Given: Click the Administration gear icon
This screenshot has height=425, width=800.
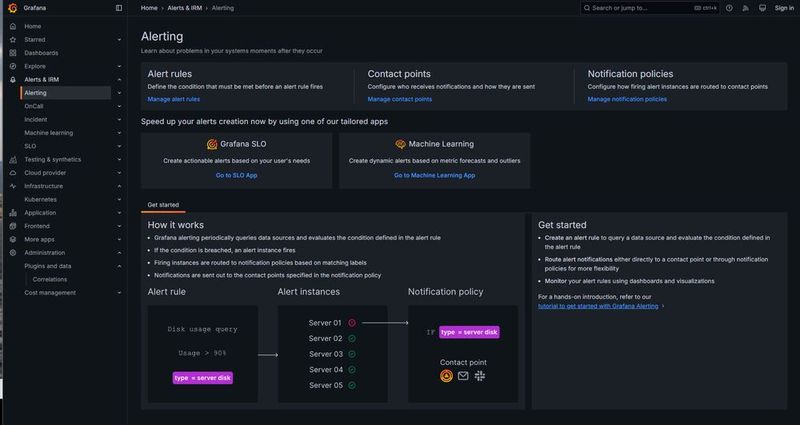Looking at the screenshot, I should (13, 253).
